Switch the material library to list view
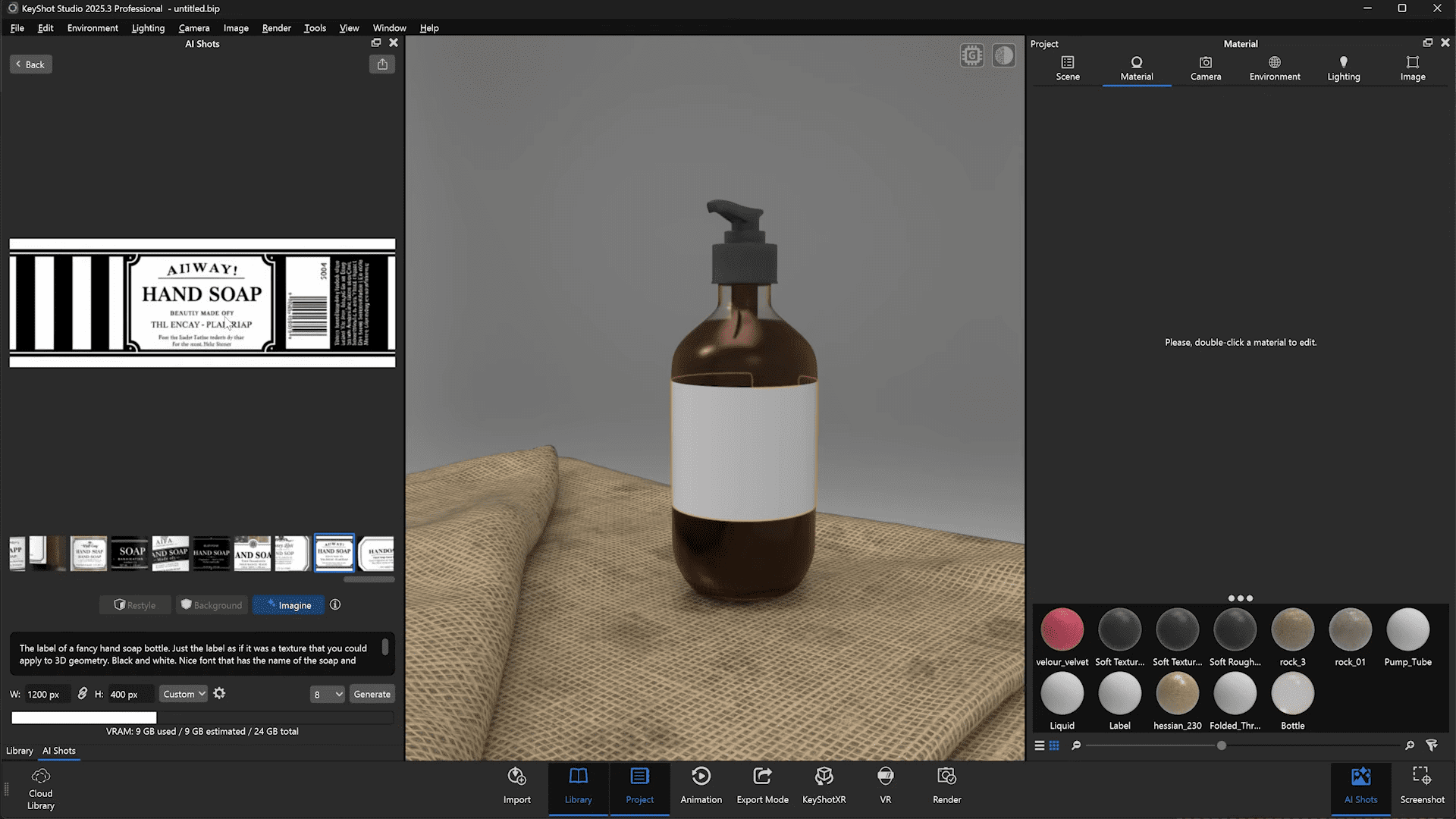The width and height of the screenshot is (1456, 819). 1040,745
